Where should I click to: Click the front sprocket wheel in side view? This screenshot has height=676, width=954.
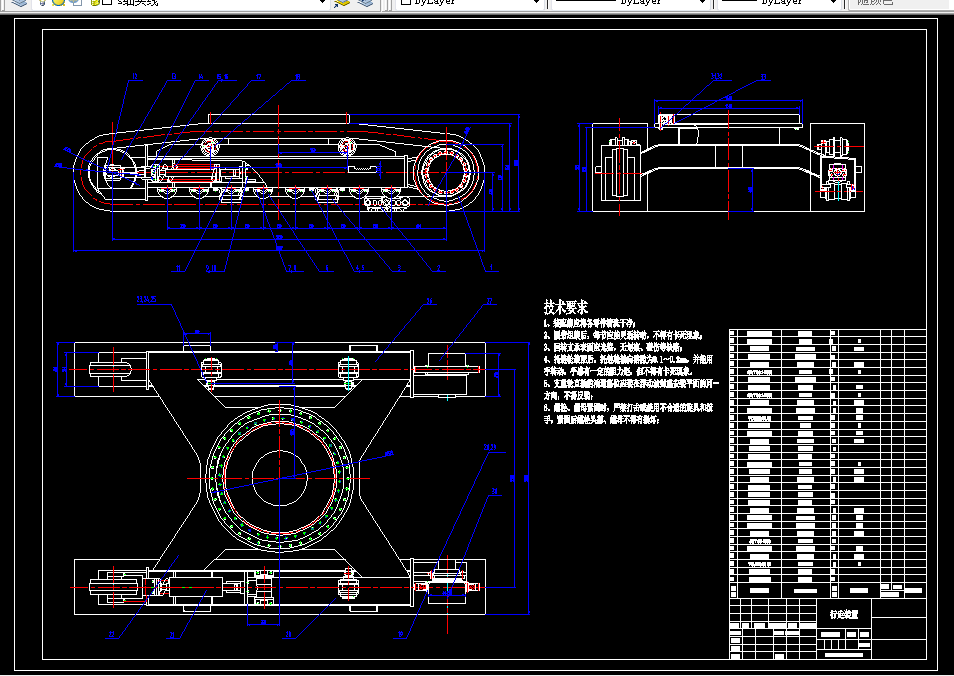pyautogui.click(x=448, y=172)
